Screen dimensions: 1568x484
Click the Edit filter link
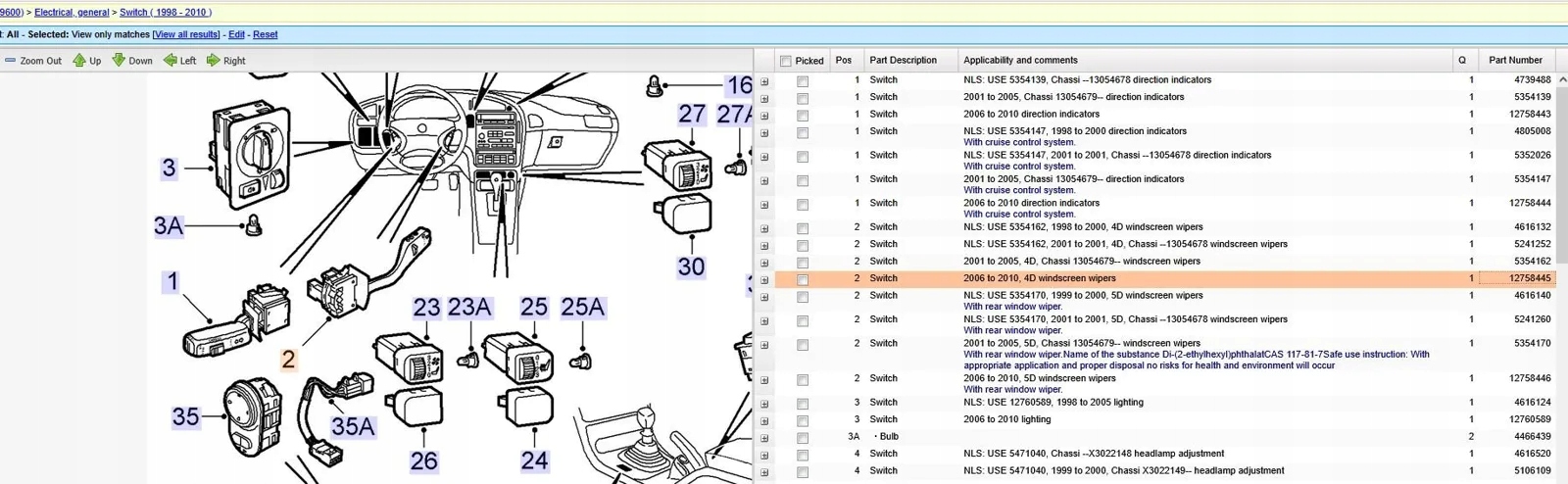pos(236,34)
